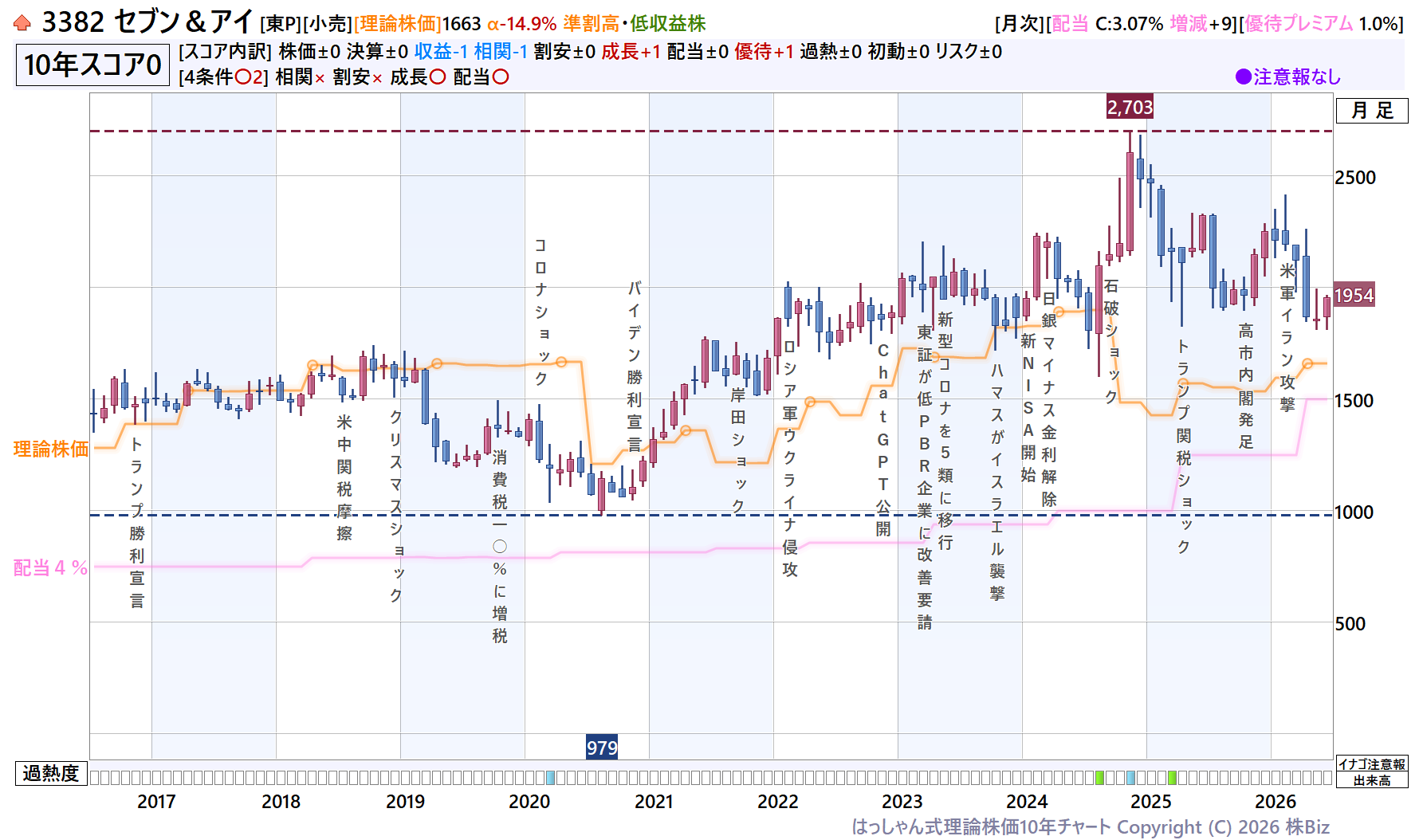
Task: Click the 配当４％ legend label
Action: [x=51, y=567]
